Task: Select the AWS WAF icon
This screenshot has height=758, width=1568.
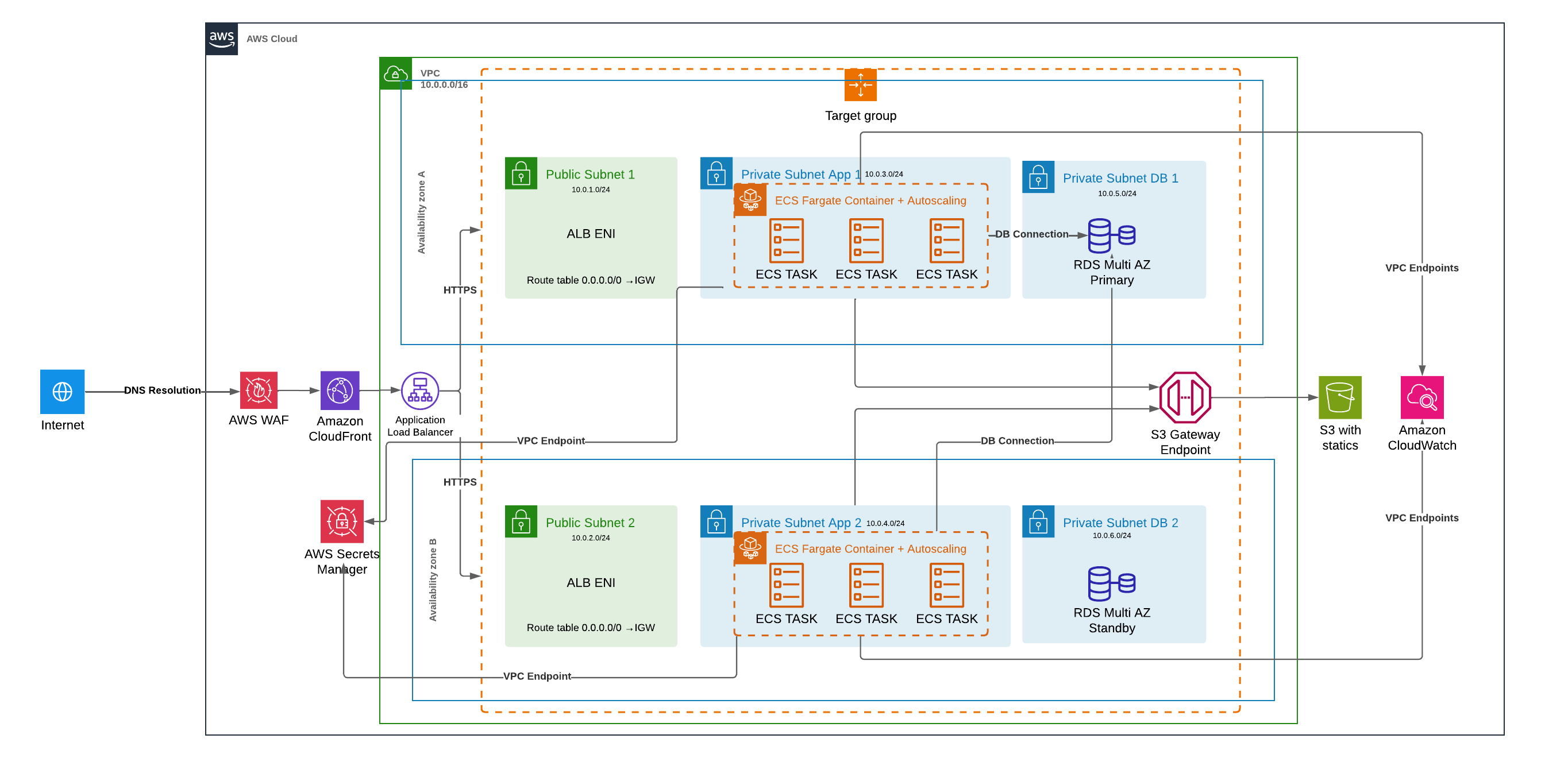Action: point(259,390)
